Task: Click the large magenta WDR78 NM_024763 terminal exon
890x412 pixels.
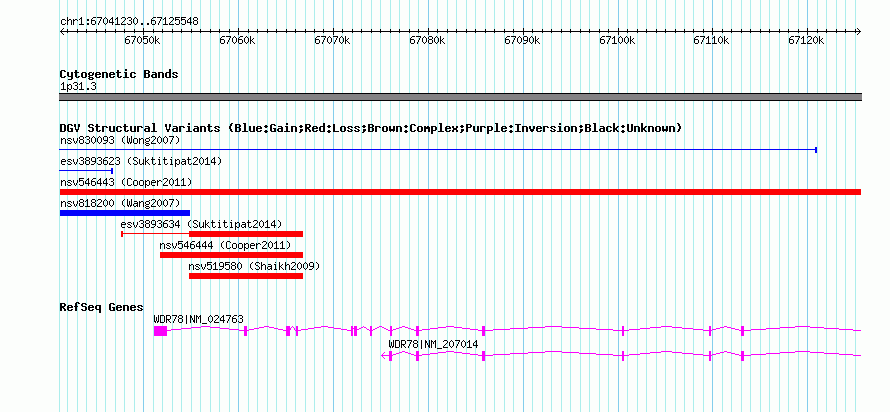Action: 161,331
